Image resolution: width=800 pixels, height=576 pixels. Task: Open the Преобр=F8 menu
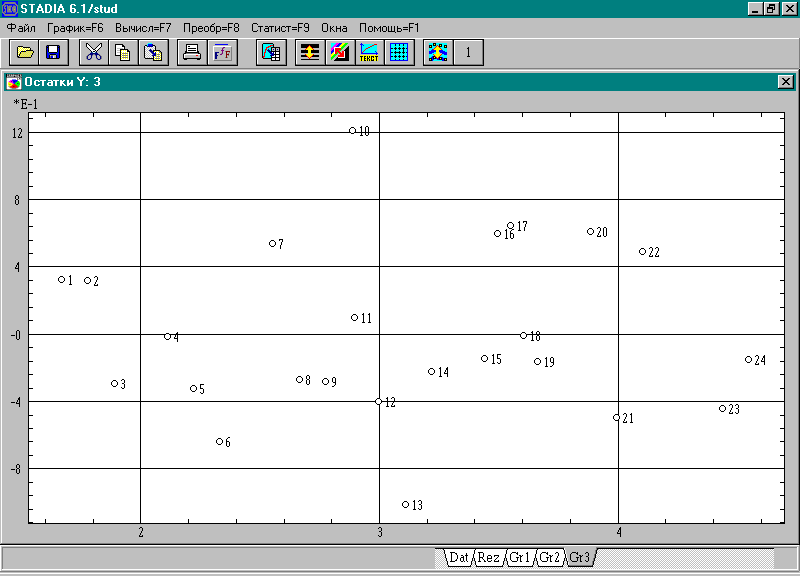click(211, 28)
